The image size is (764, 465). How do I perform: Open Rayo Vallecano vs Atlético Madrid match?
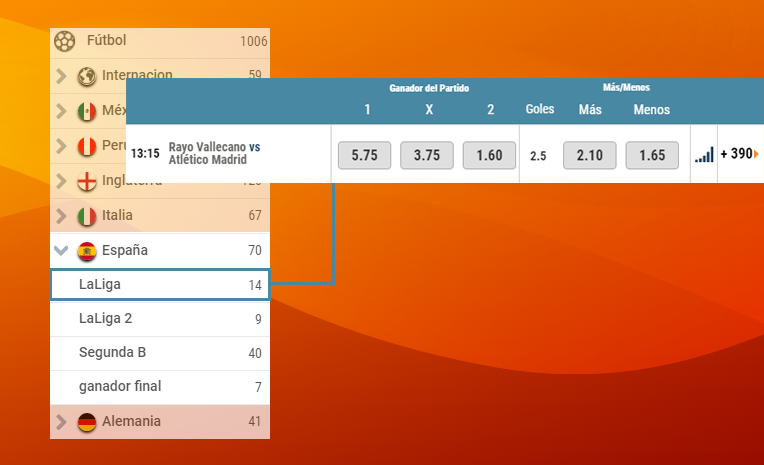(214, 154)
